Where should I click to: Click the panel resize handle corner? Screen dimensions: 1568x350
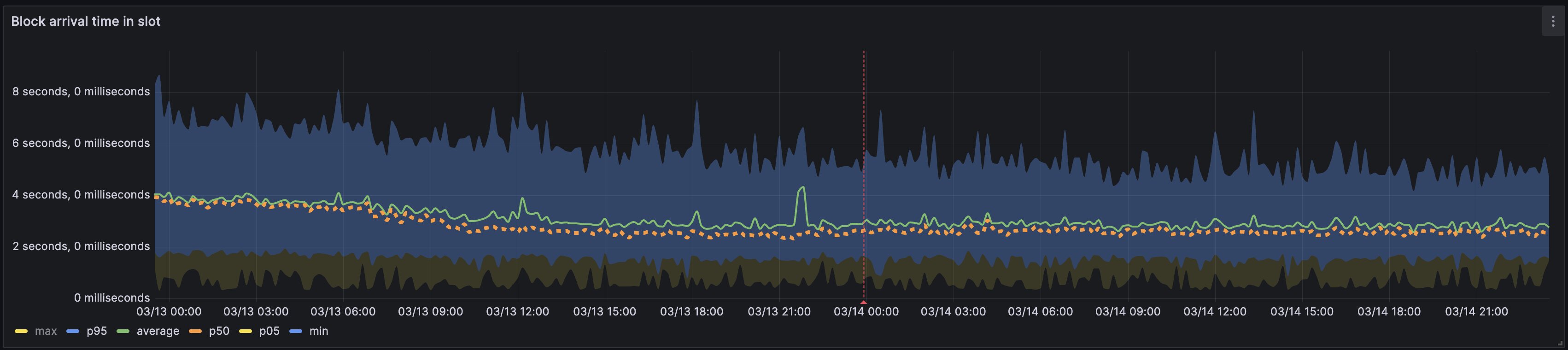tap(1561, 344)
